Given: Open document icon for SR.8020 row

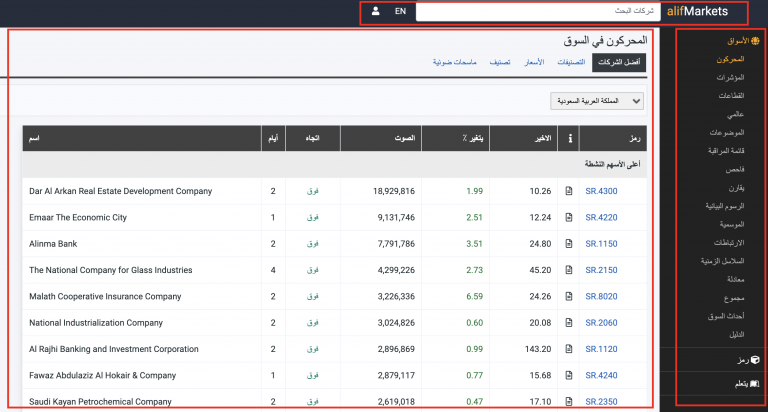Looking at the screenshot, I should coord(569,296).
